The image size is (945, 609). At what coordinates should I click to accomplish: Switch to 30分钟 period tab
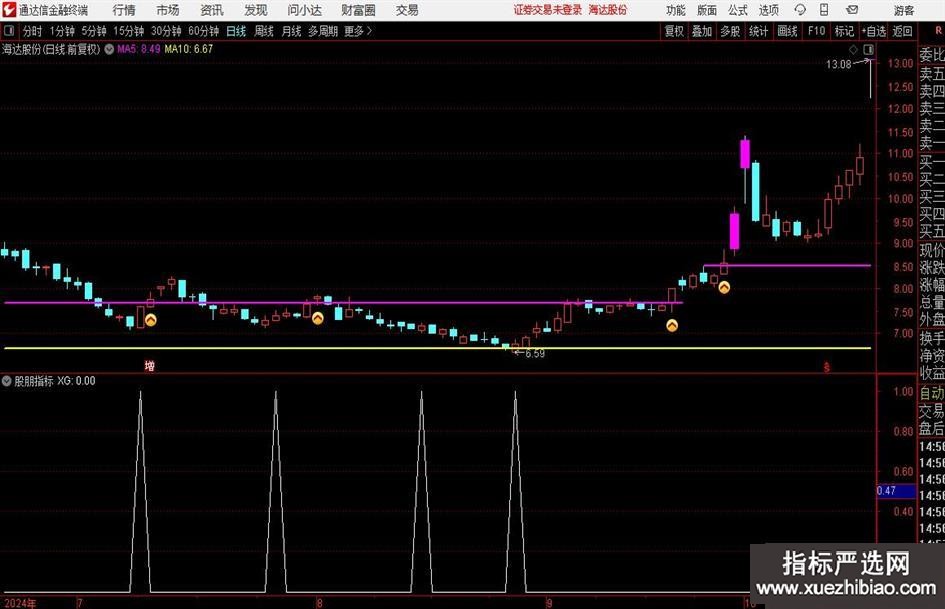click(x=166, y=31)
